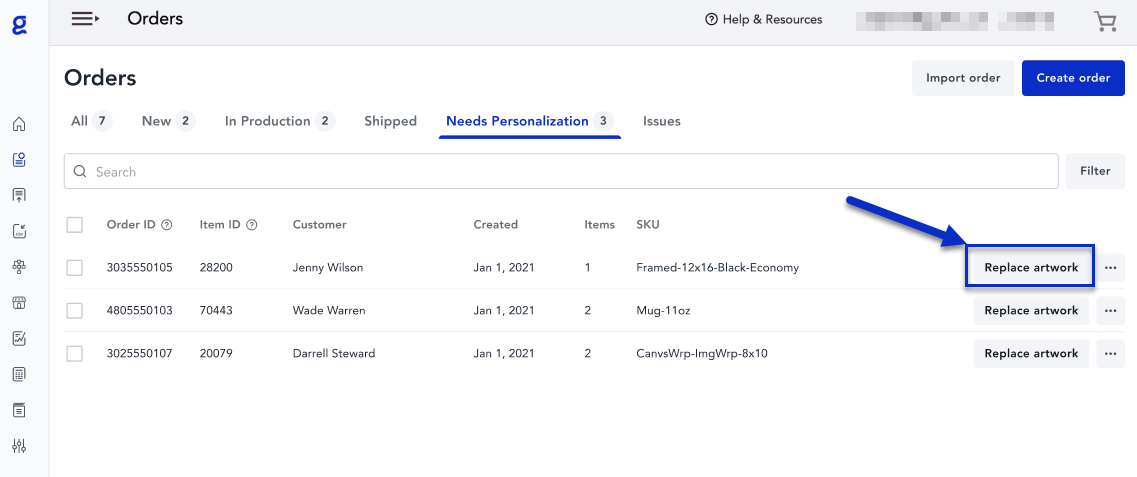
Task: Click the Import order button
Action: pyautogui.click(x=962, y=78)
